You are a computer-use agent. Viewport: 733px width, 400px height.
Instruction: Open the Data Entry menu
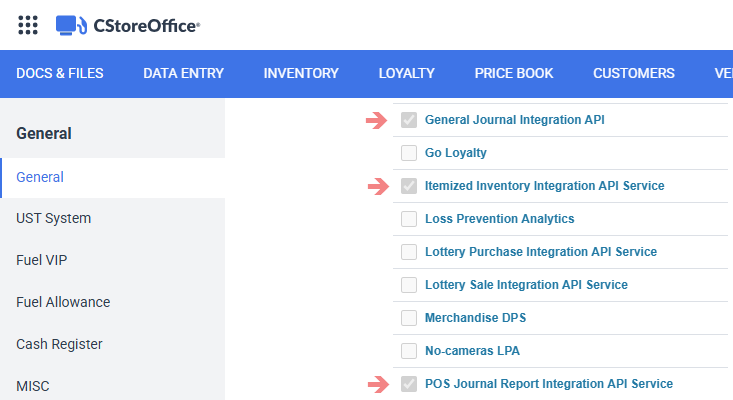(183, 73)
